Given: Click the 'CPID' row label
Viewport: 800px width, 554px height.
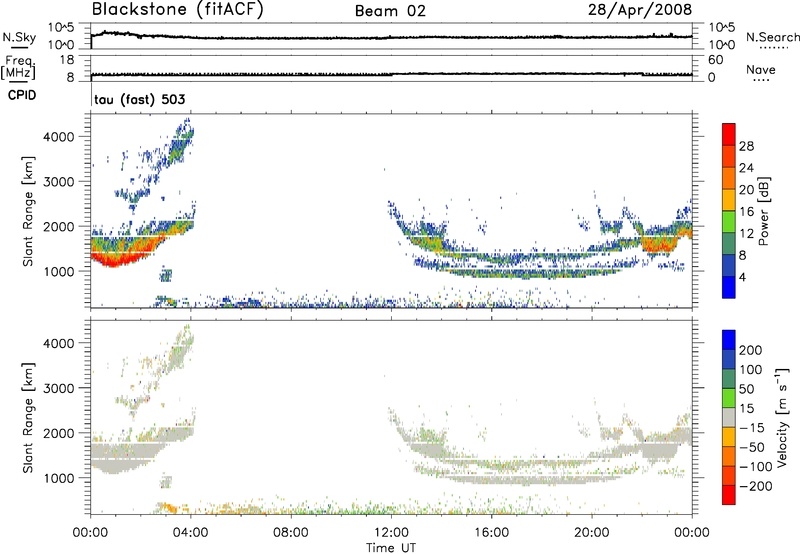Looking at the screenshot, I should tap(22, 95).
